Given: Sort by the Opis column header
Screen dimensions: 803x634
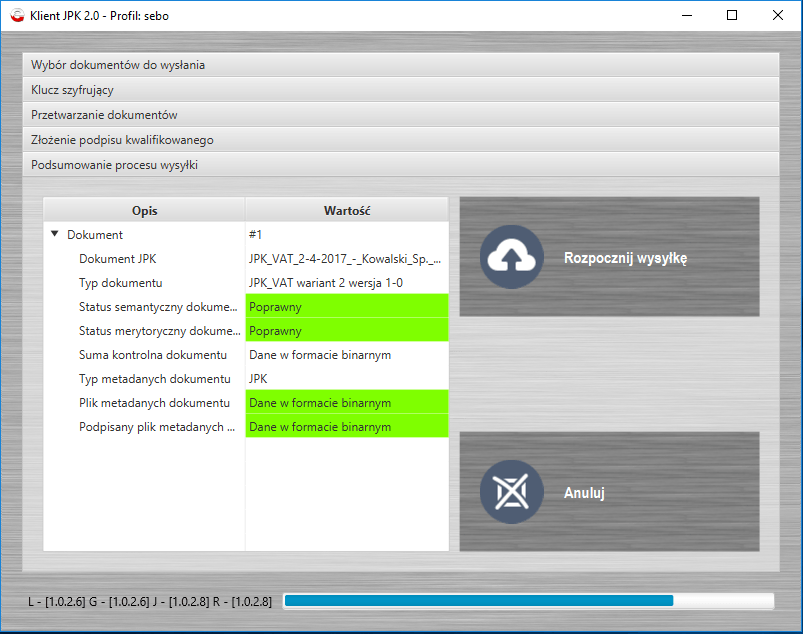Looking at the screenshot, I should click(145, 211).
